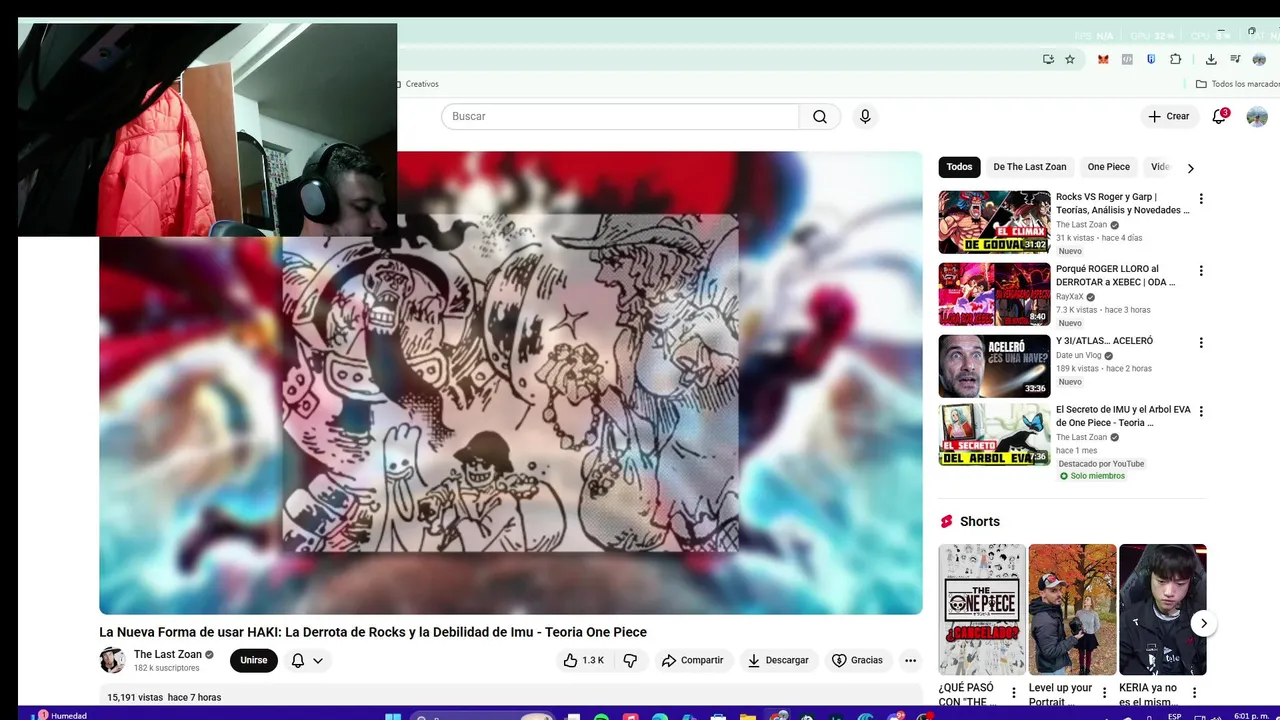Open the KERIA ya no es el mismo short
Viewport: 1280px width, 720px height.
click(1163, 610)
